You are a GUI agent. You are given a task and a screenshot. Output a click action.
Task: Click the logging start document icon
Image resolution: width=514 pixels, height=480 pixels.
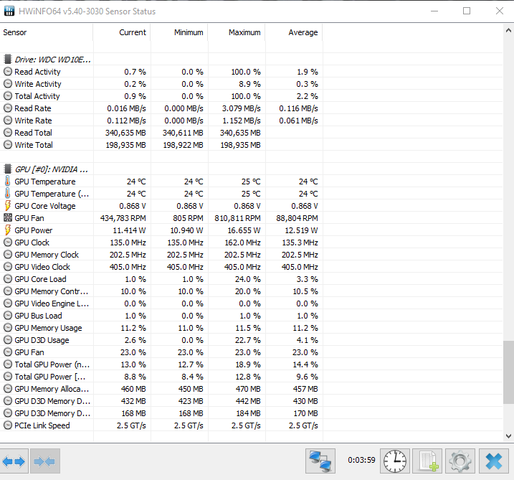coord(427,461)
